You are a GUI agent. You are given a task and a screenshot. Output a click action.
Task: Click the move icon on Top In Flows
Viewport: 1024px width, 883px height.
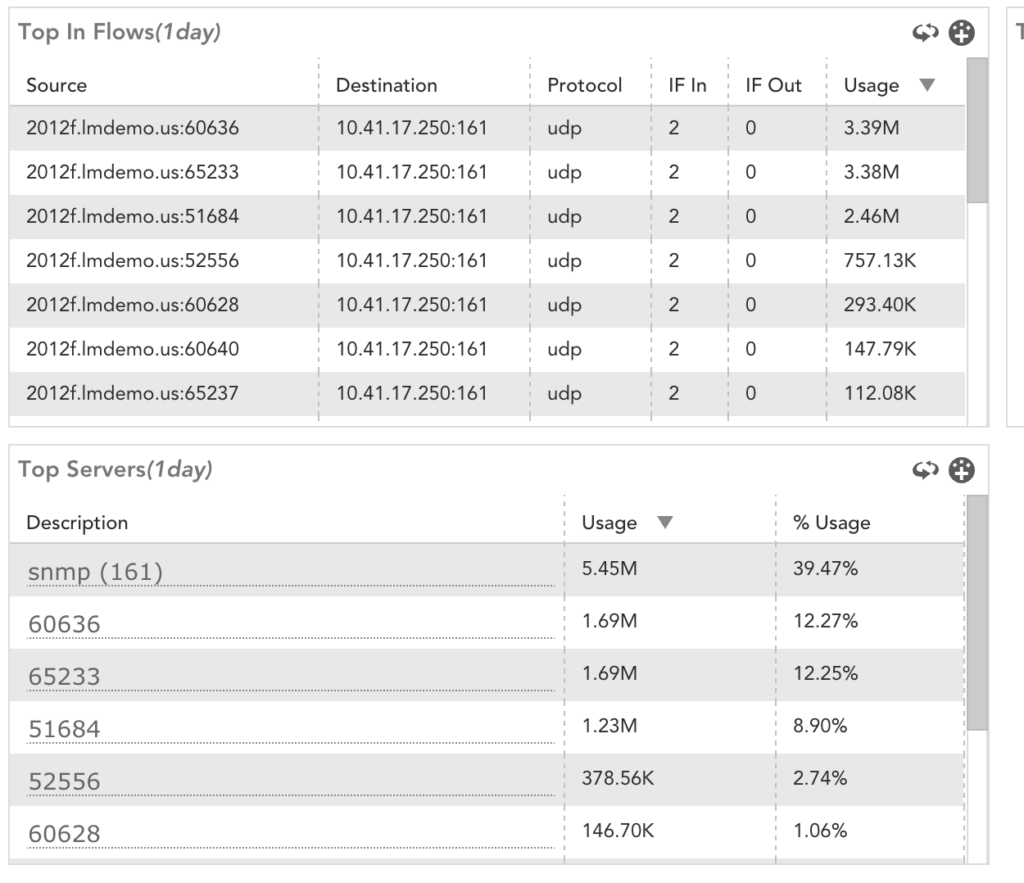pos(961,32)
